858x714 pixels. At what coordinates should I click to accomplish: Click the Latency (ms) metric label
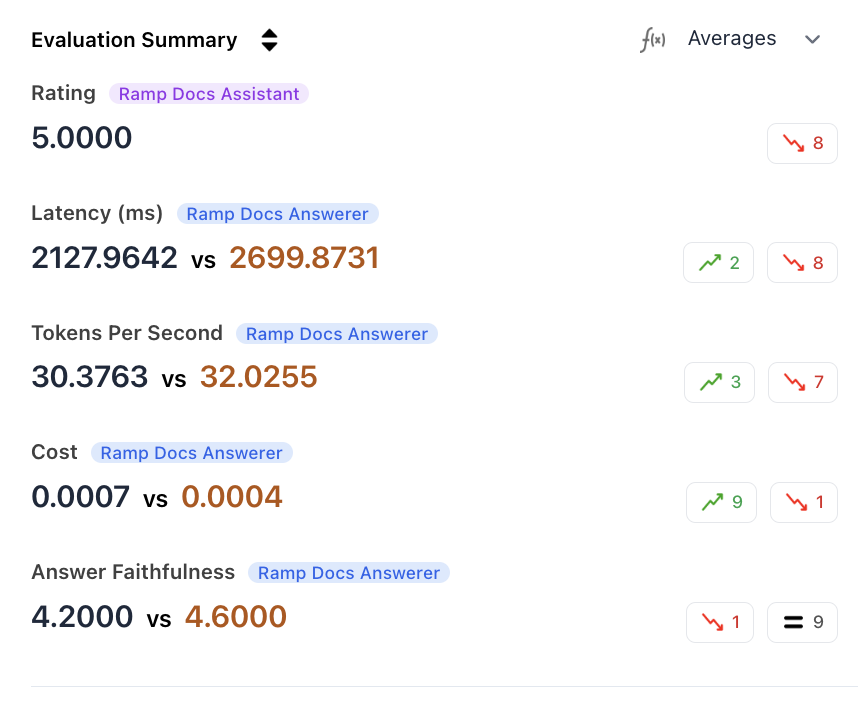[x=97, y=213]
